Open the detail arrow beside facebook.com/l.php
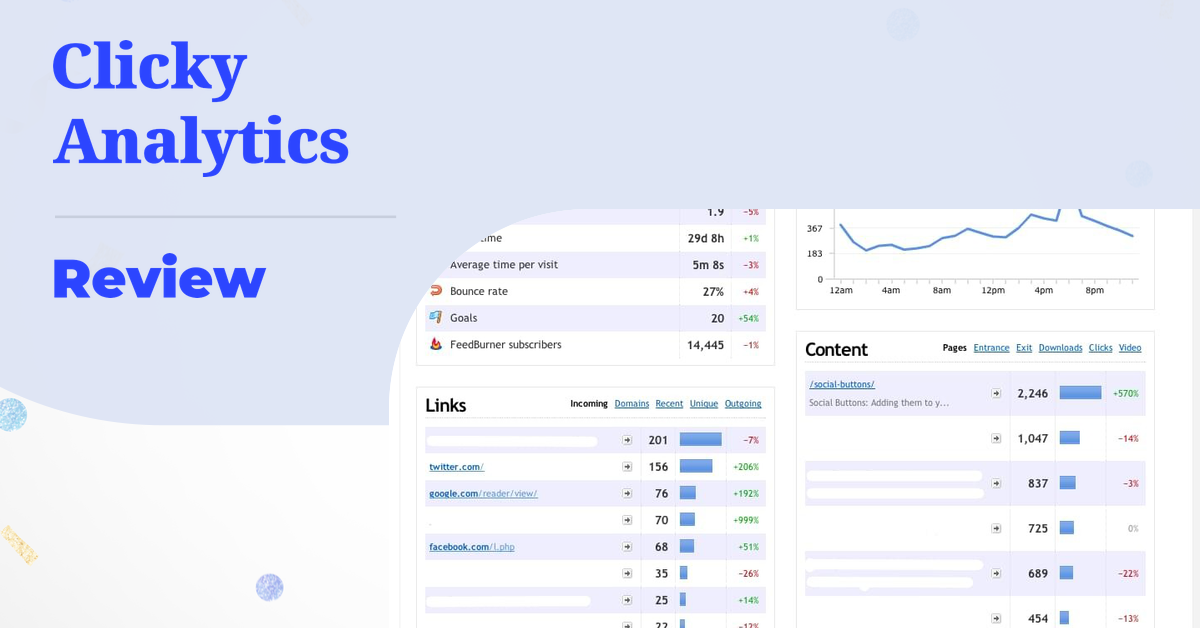The width and height of the screenshot is (1200, 628). (x=627, y=546)
